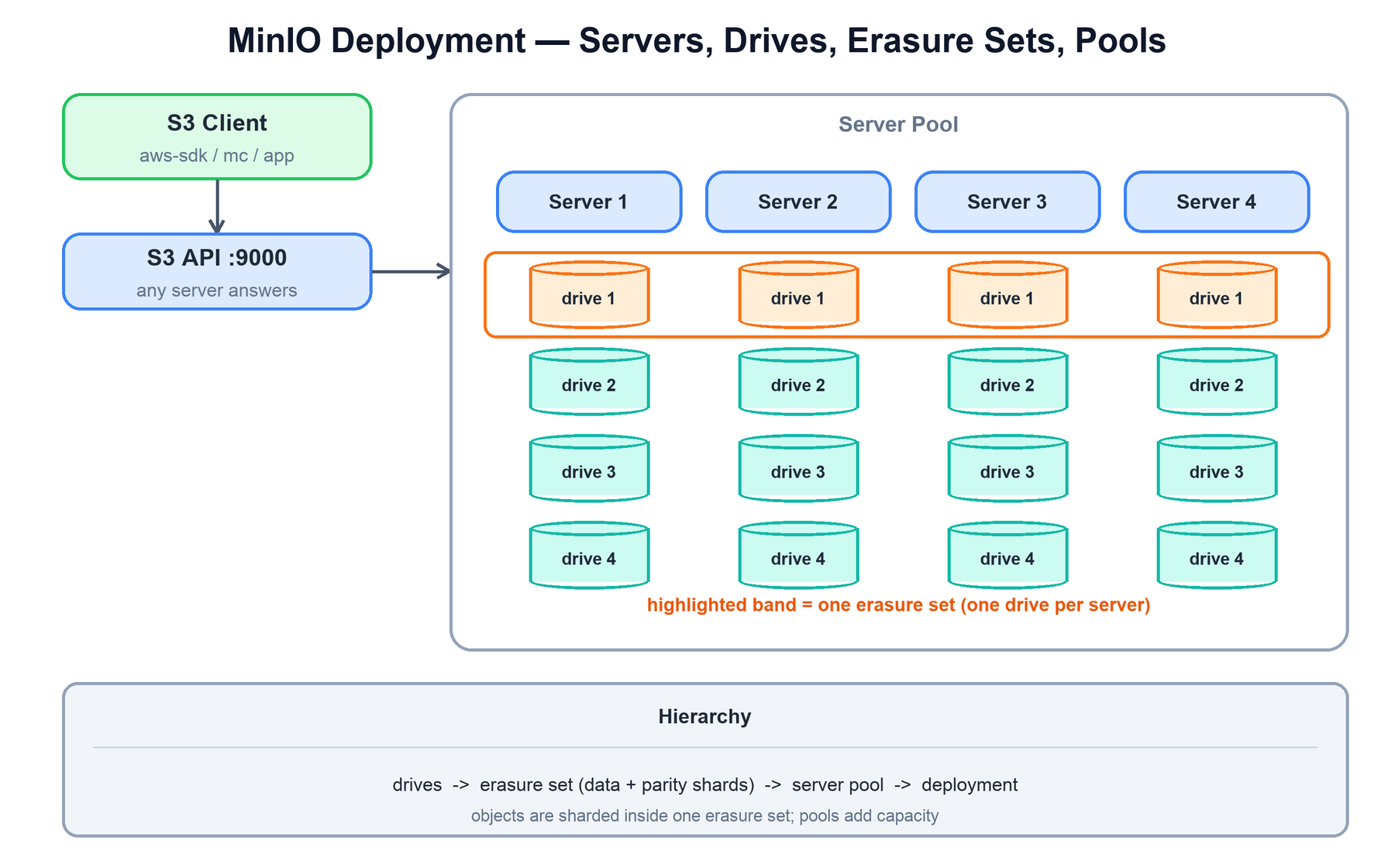Viewport: 1395px width, 868px height.
Task: Click the diagram title MinIO Deployment
Action: point(697,41)
